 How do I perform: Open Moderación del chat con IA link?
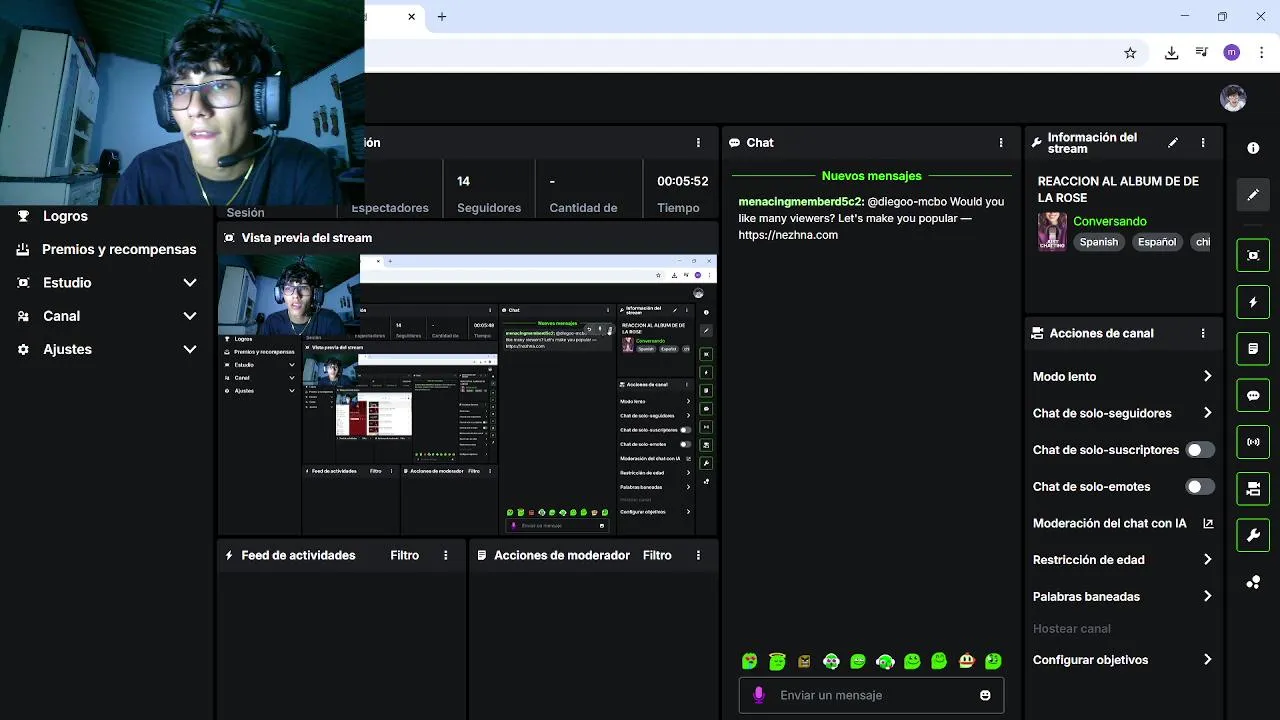point(1122,523)
